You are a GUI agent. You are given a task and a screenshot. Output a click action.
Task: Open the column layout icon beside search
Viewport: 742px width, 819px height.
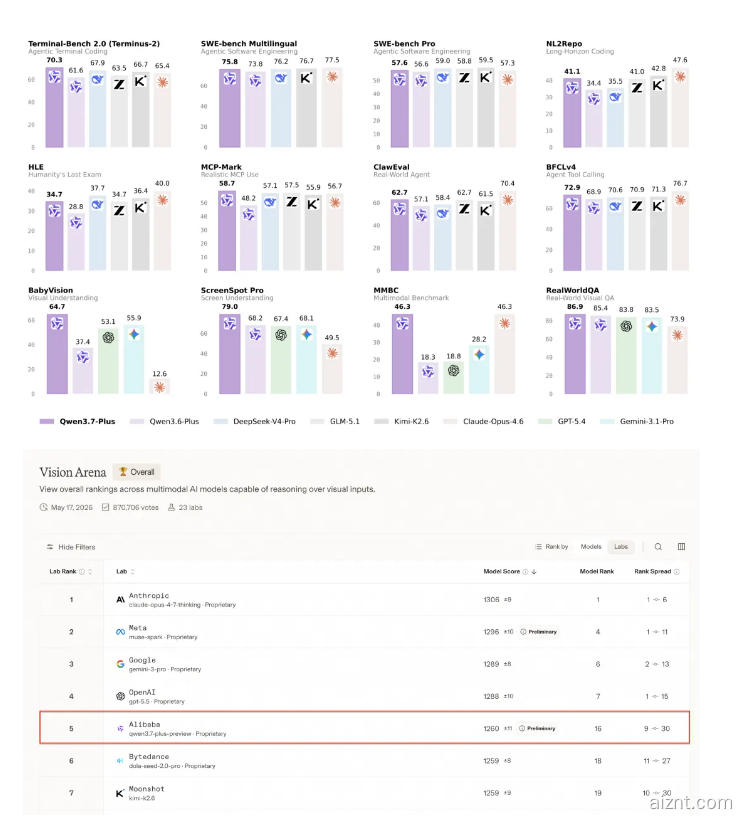click(681, 546)
